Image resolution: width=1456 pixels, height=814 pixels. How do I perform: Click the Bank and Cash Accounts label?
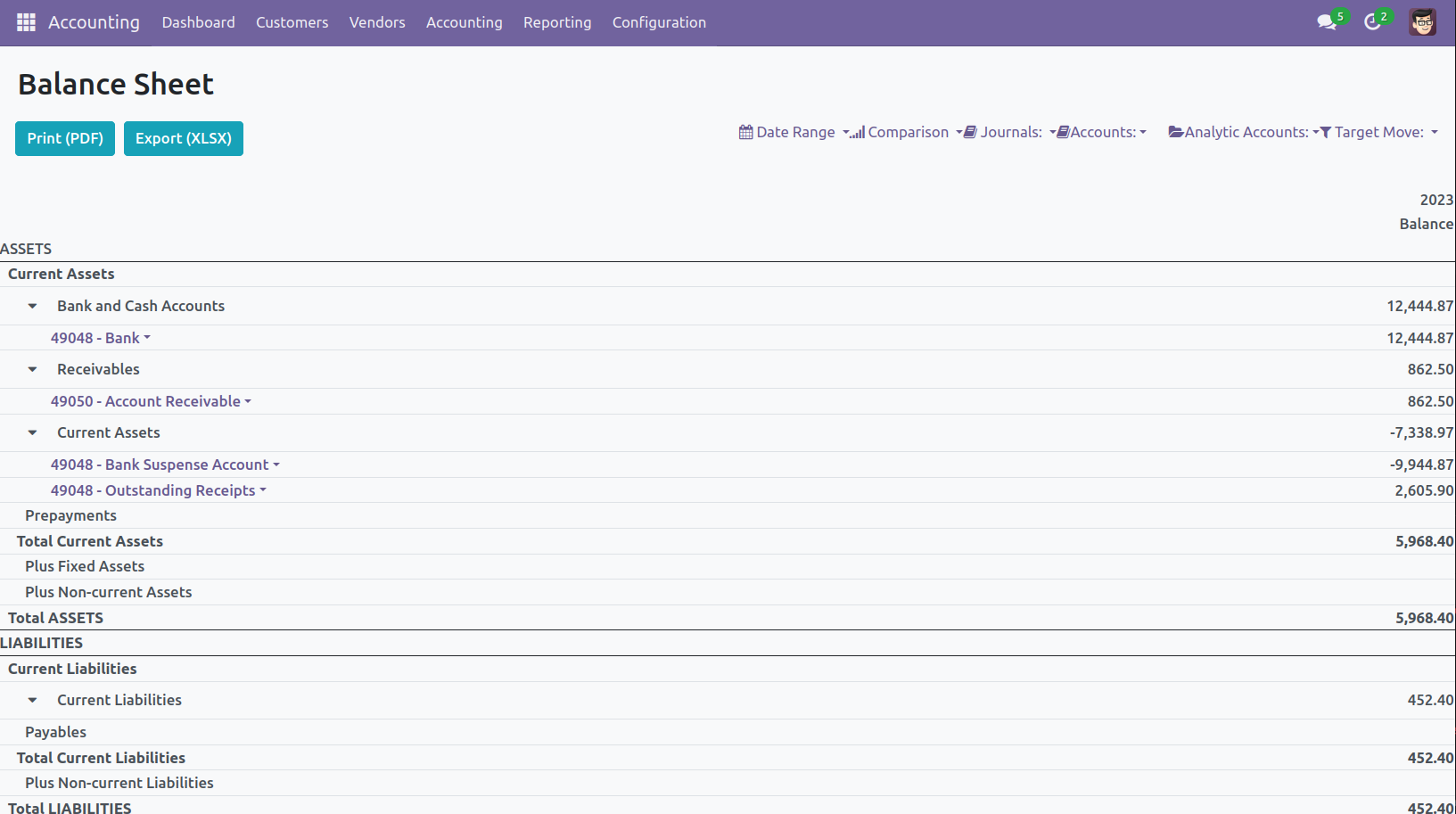[141, 306]
